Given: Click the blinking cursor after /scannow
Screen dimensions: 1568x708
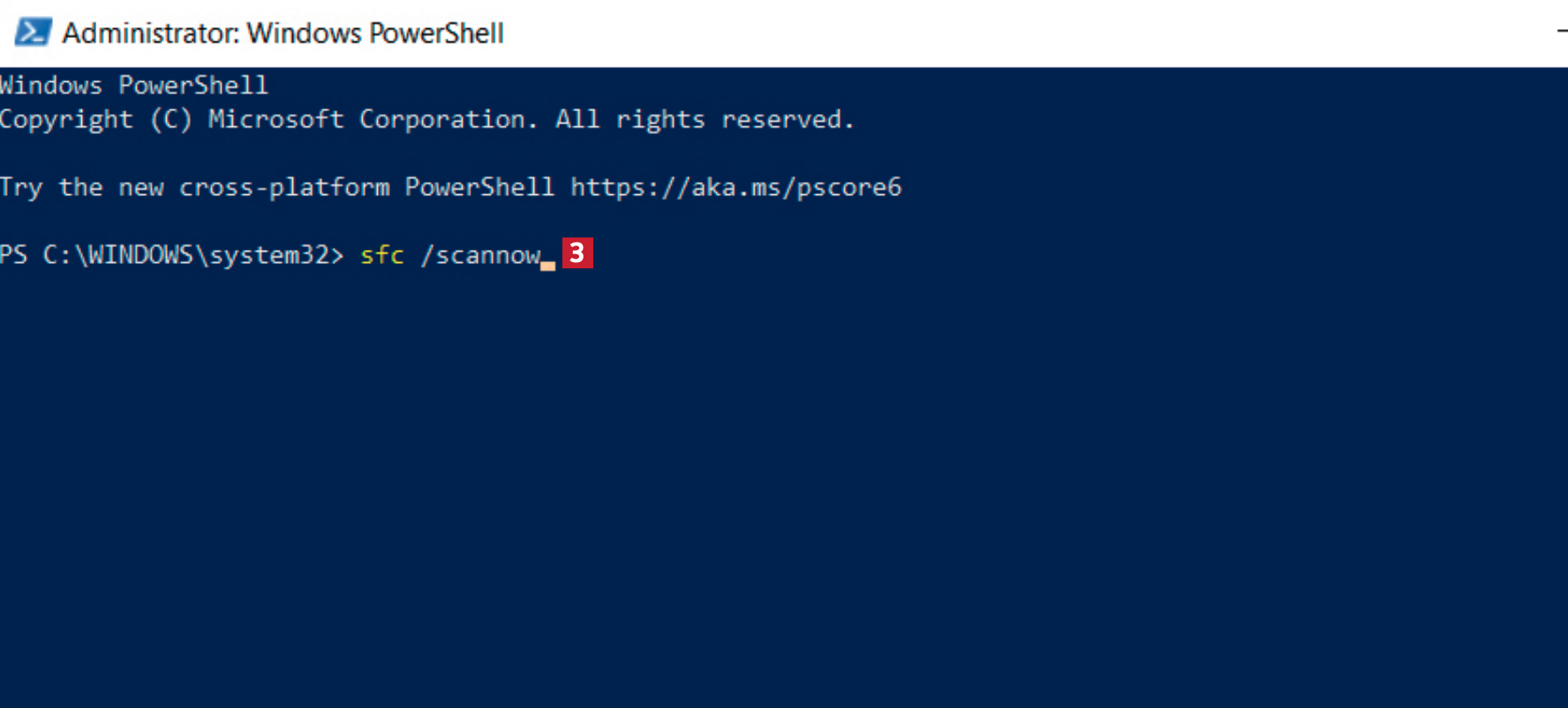Looking at the screenshot, I should click(548, 263).
